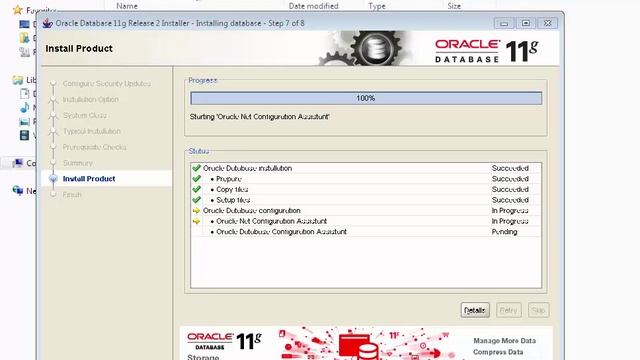The height and width of the screenshot is (360, 640).
Task: Click the Desktop icon under Favorites in Explorer
Action: coord(24,24)
